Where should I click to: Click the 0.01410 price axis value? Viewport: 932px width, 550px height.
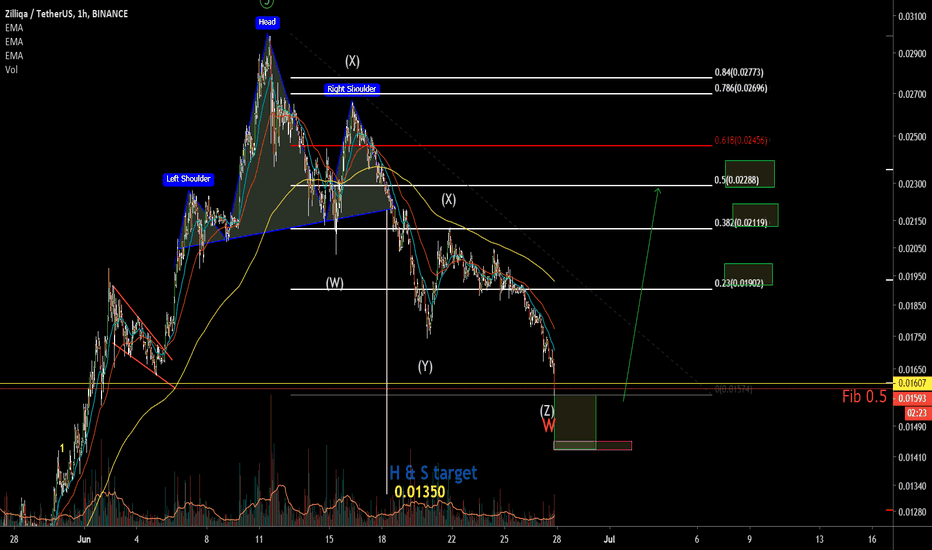coord(912,457)
